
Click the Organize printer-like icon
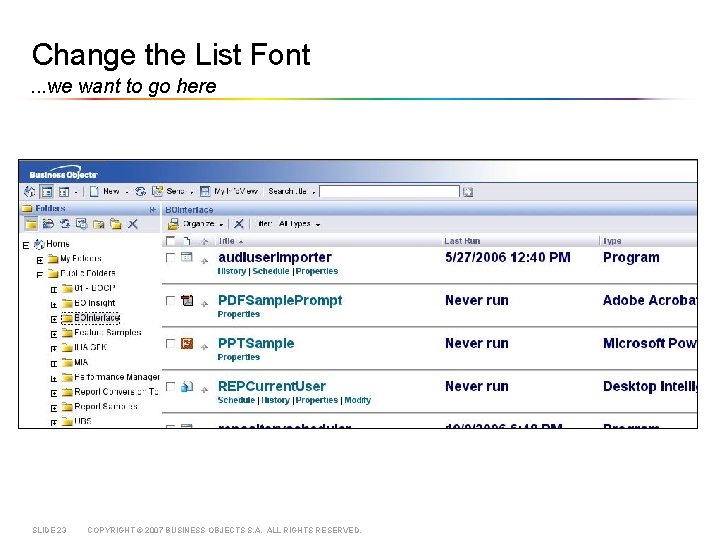(173, 224)
